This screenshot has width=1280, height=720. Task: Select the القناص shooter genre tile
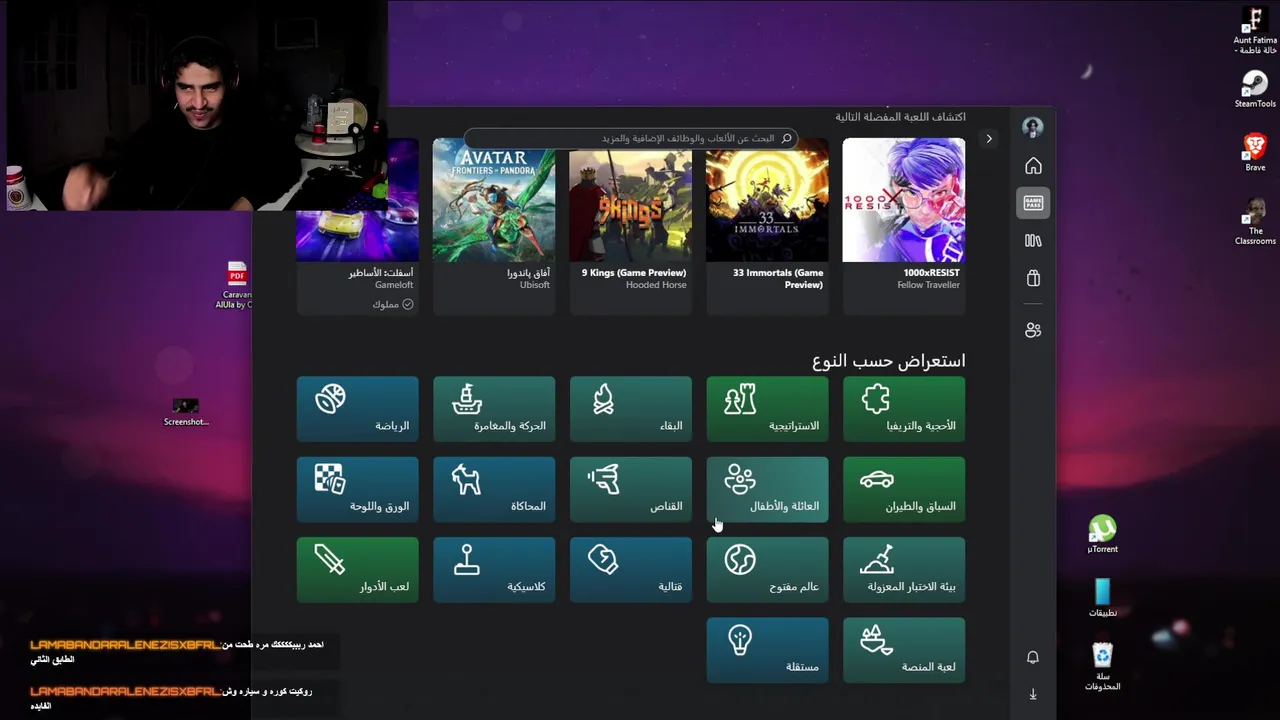tap(630, 489)
